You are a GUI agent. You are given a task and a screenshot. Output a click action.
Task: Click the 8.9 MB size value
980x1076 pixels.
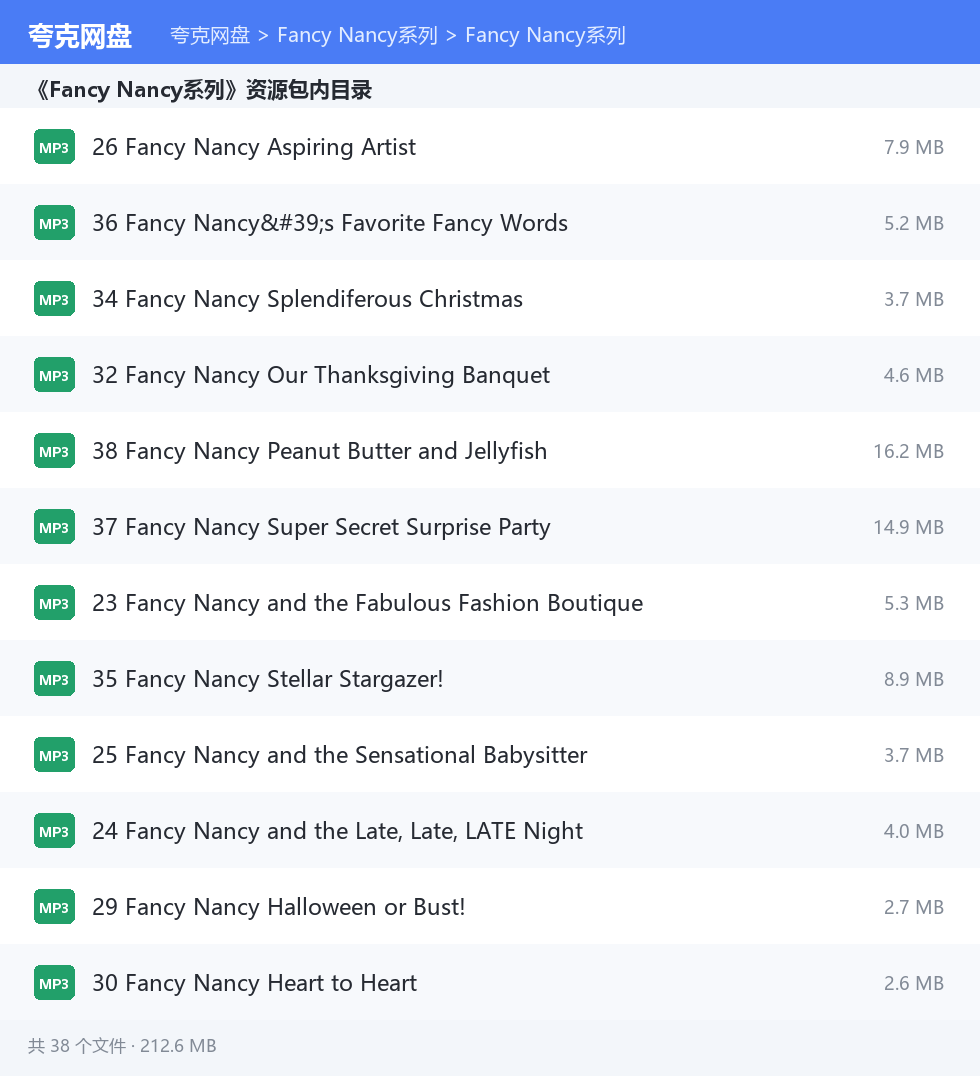click(x=913, y=679)
